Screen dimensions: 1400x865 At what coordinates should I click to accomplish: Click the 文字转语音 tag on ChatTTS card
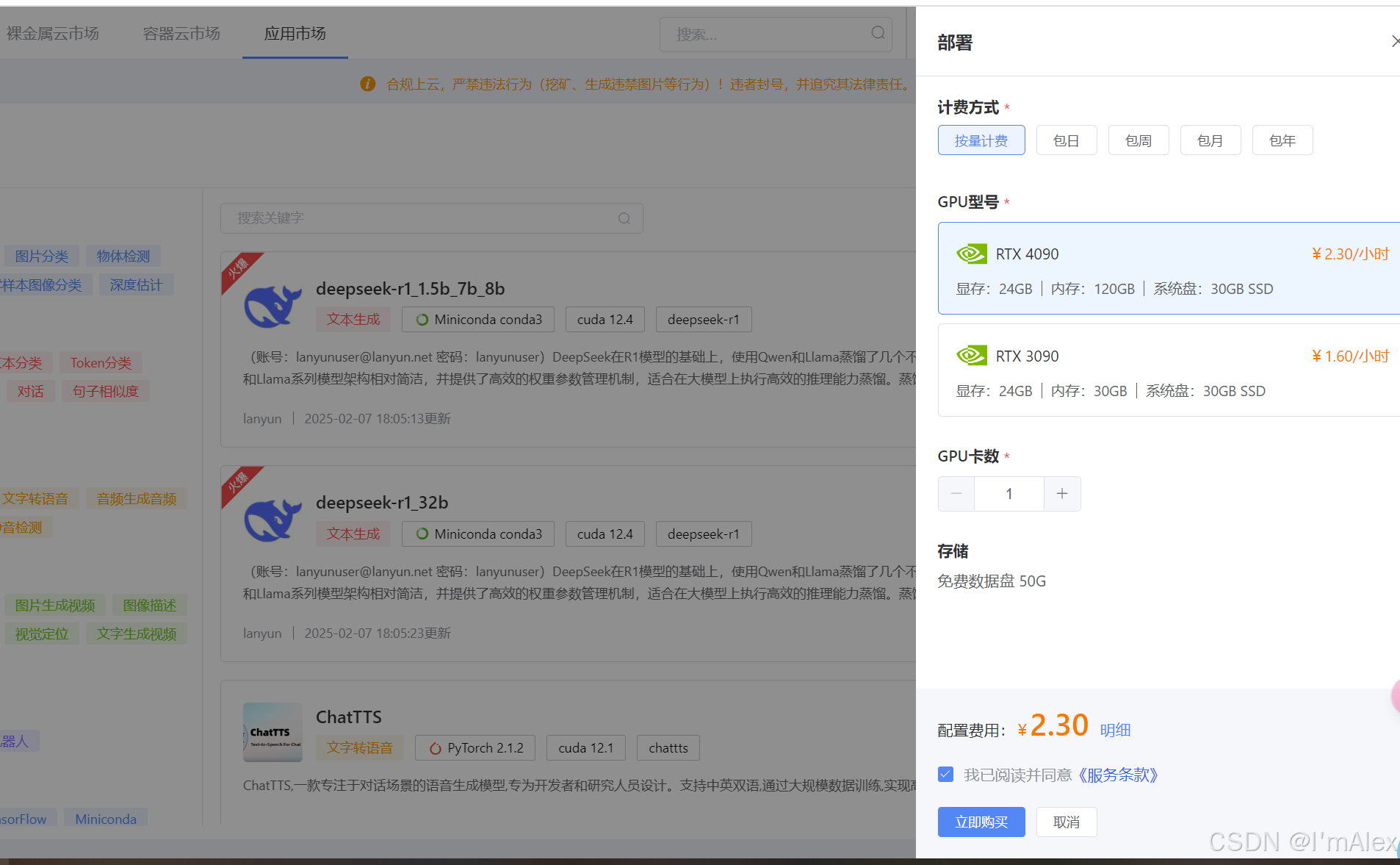[360, 747]
